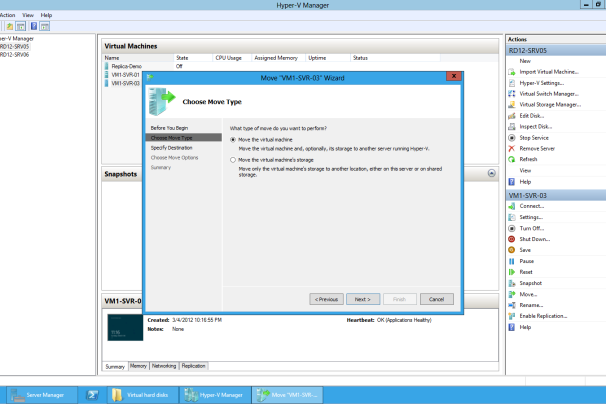Switch to the Replication tab

point(194,366)
